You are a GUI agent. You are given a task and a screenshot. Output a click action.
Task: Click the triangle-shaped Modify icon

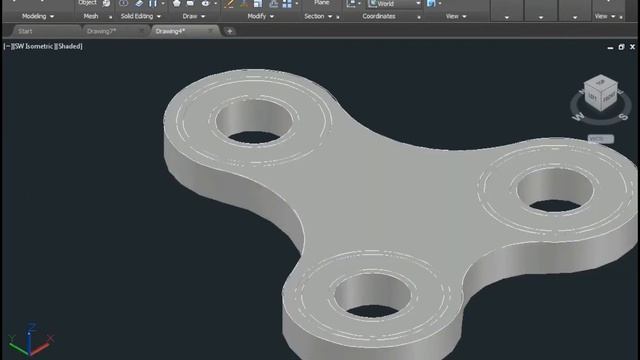(273, 4)
